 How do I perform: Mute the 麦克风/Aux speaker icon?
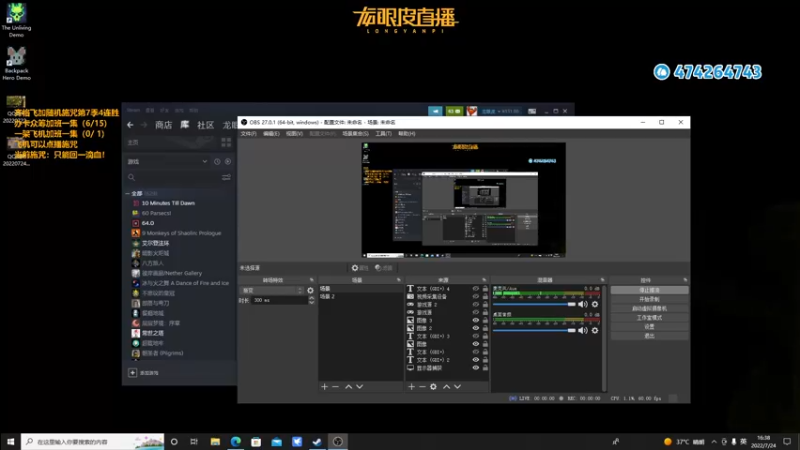pos(583,304)
